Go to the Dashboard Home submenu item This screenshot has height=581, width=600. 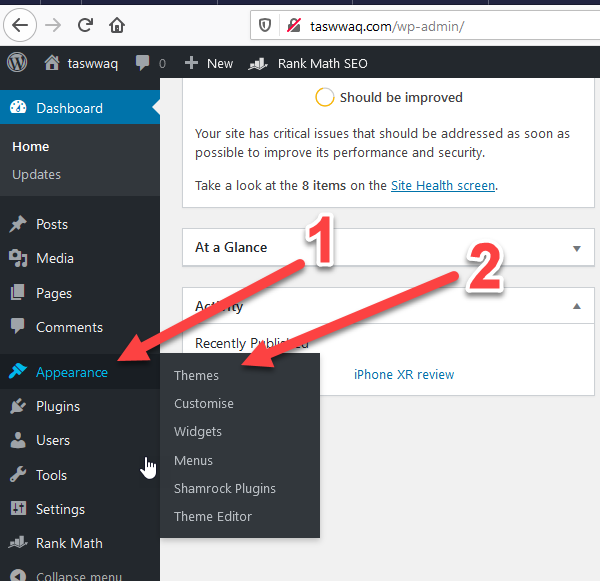tap(31, 147)
